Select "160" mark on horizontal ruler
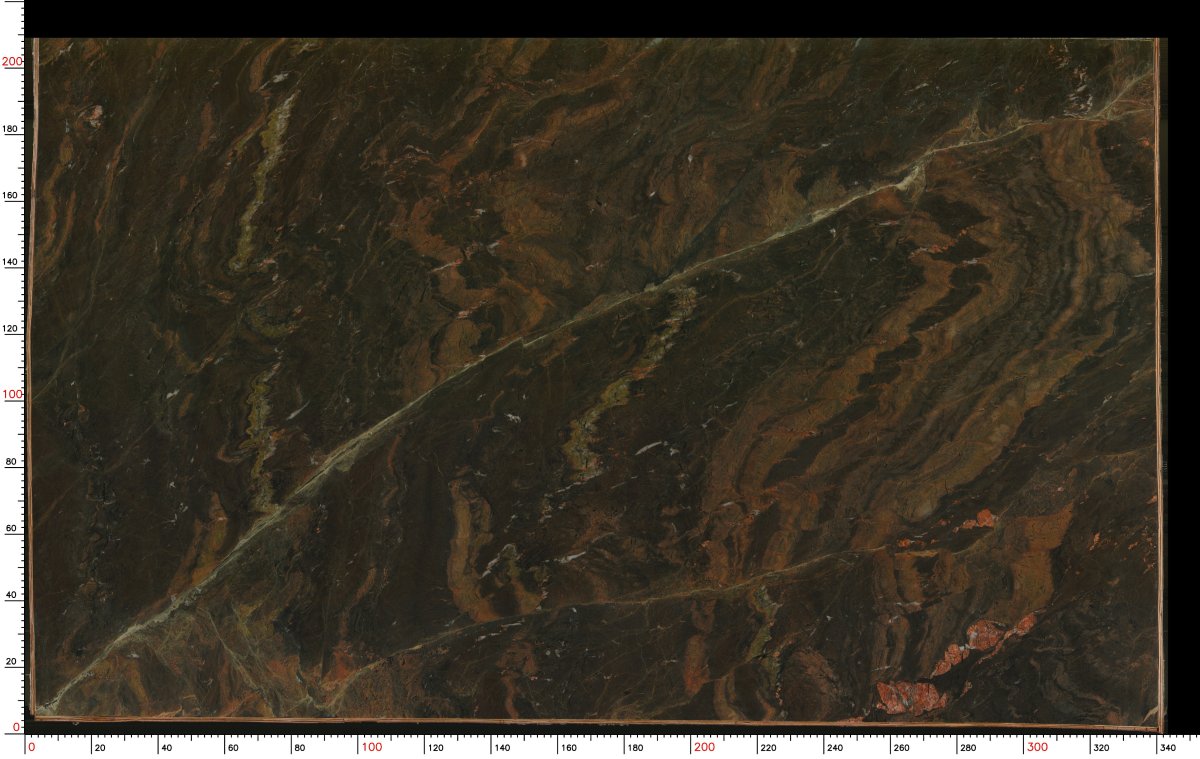The image size is (1200, 759). click(x=569, y=748)
